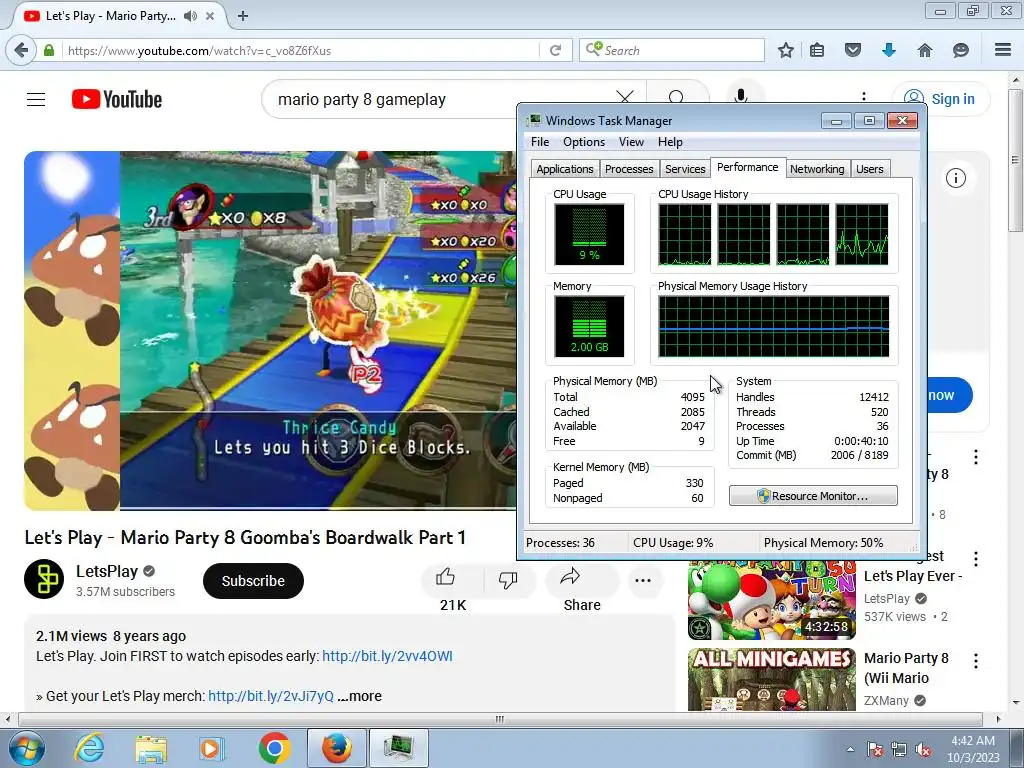Viewport: 1024px width, 768px height.
Task: Dislike the video with thumbs down
Action: tap(508, 579)
